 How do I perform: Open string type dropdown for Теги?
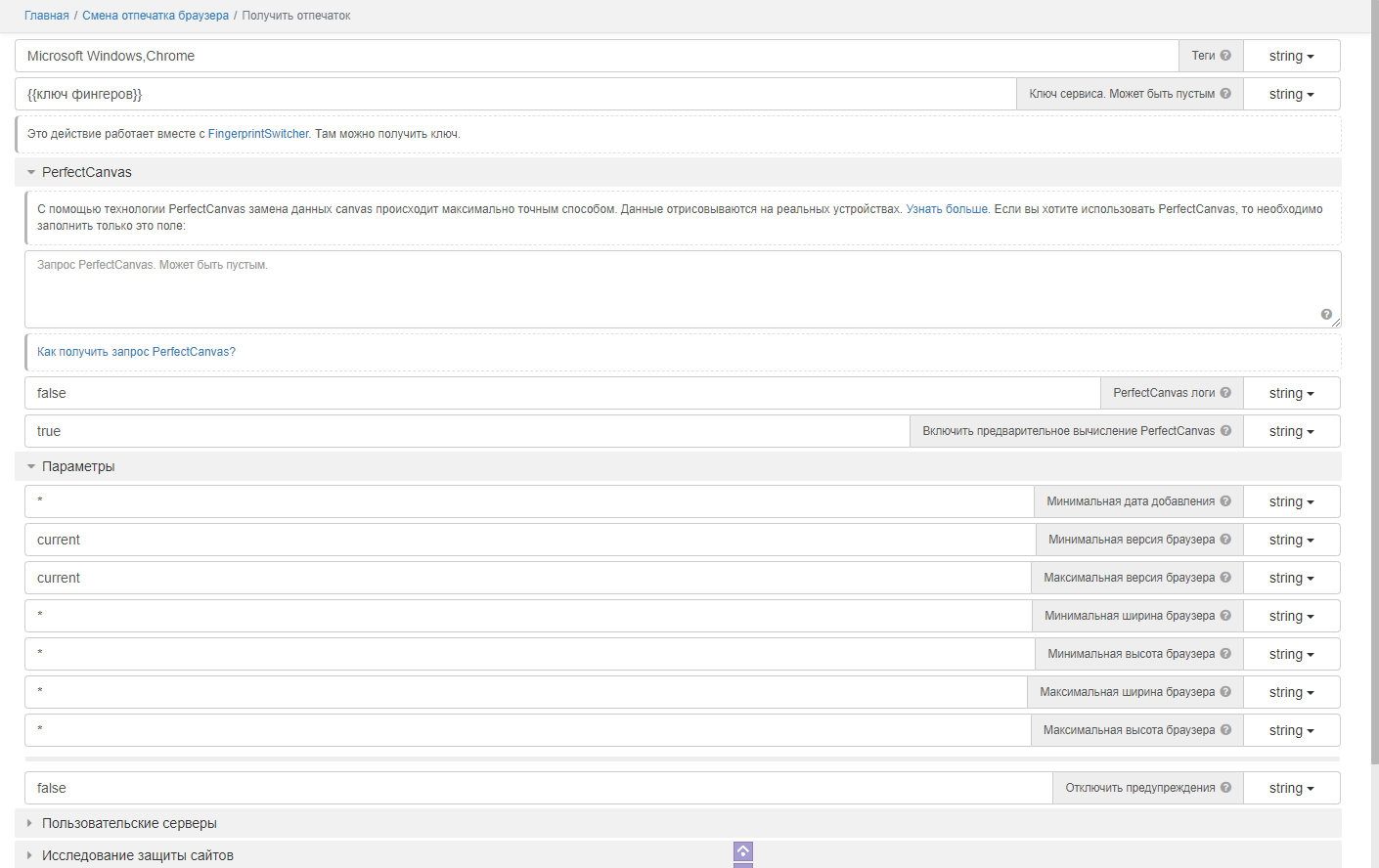pyautogui.click(x=1291, y=57)
